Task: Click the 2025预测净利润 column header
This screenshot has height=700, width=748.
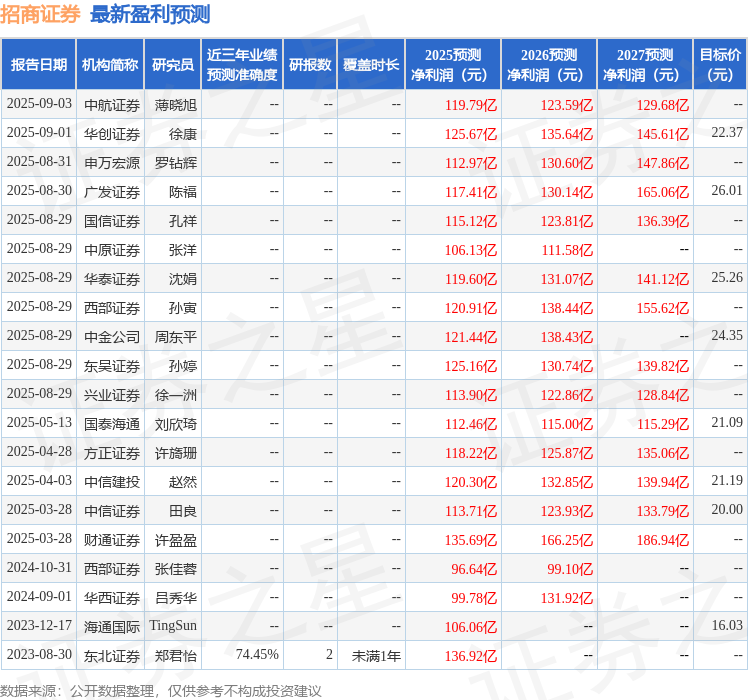Action: 453,64
